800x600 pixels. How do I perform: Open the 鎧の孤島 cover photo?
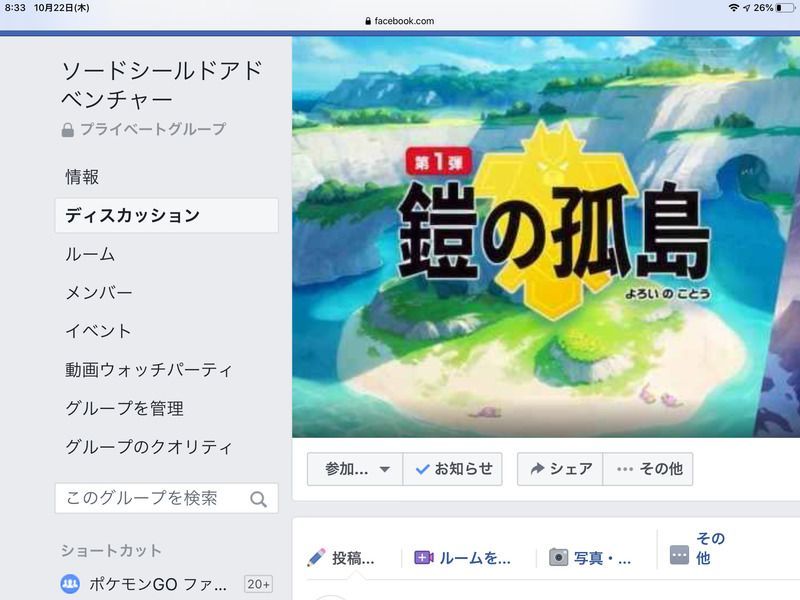click(546, 237)
